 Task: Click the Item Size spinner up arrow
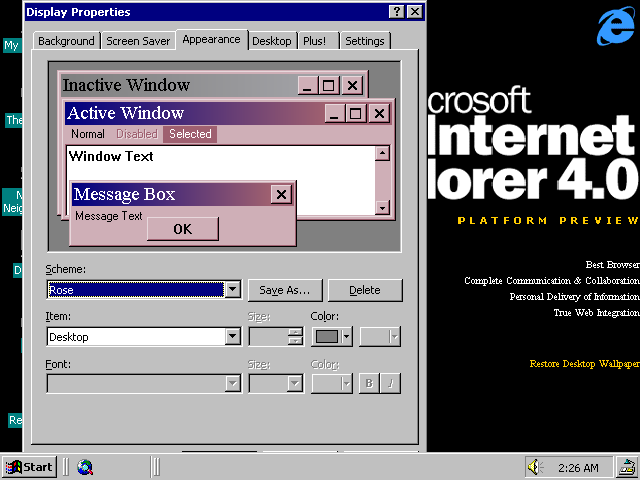point(296,332)
